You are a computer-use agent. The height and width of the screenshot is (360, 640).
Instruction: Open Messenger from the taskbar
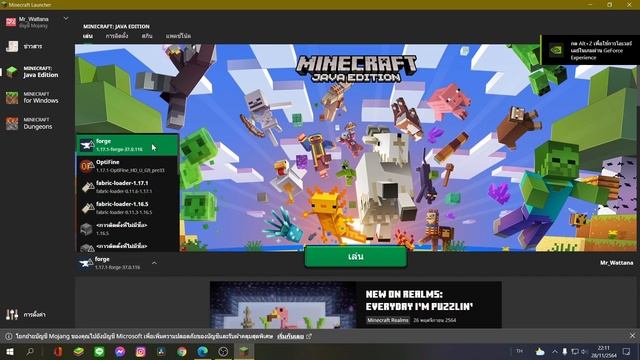click(120, 351)
